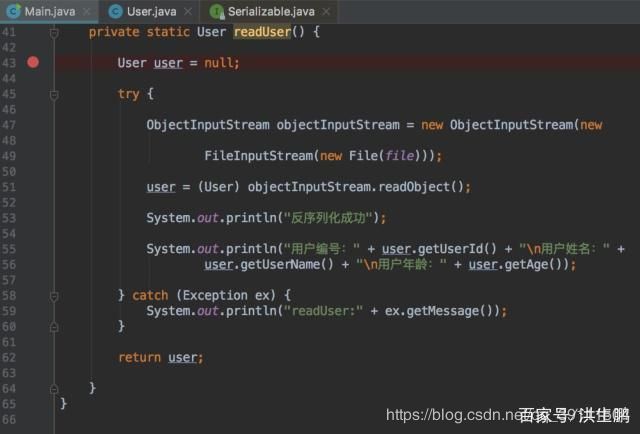Click the Main.java class file icon
The width and height of the screenshot is (640, 434).
click(13, 11)
